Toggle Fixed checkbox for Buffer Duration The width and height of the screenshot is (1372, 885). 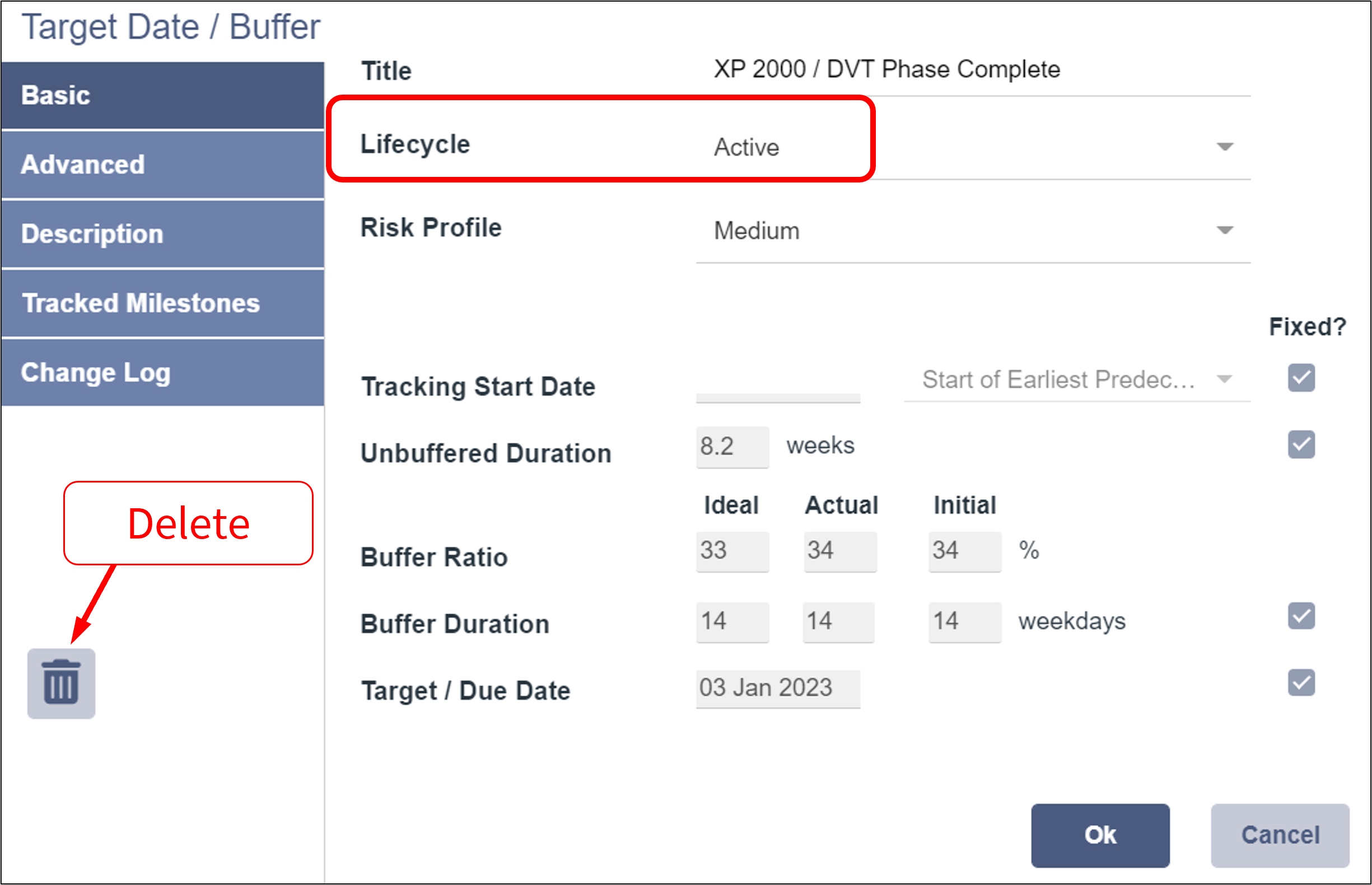1301,616
